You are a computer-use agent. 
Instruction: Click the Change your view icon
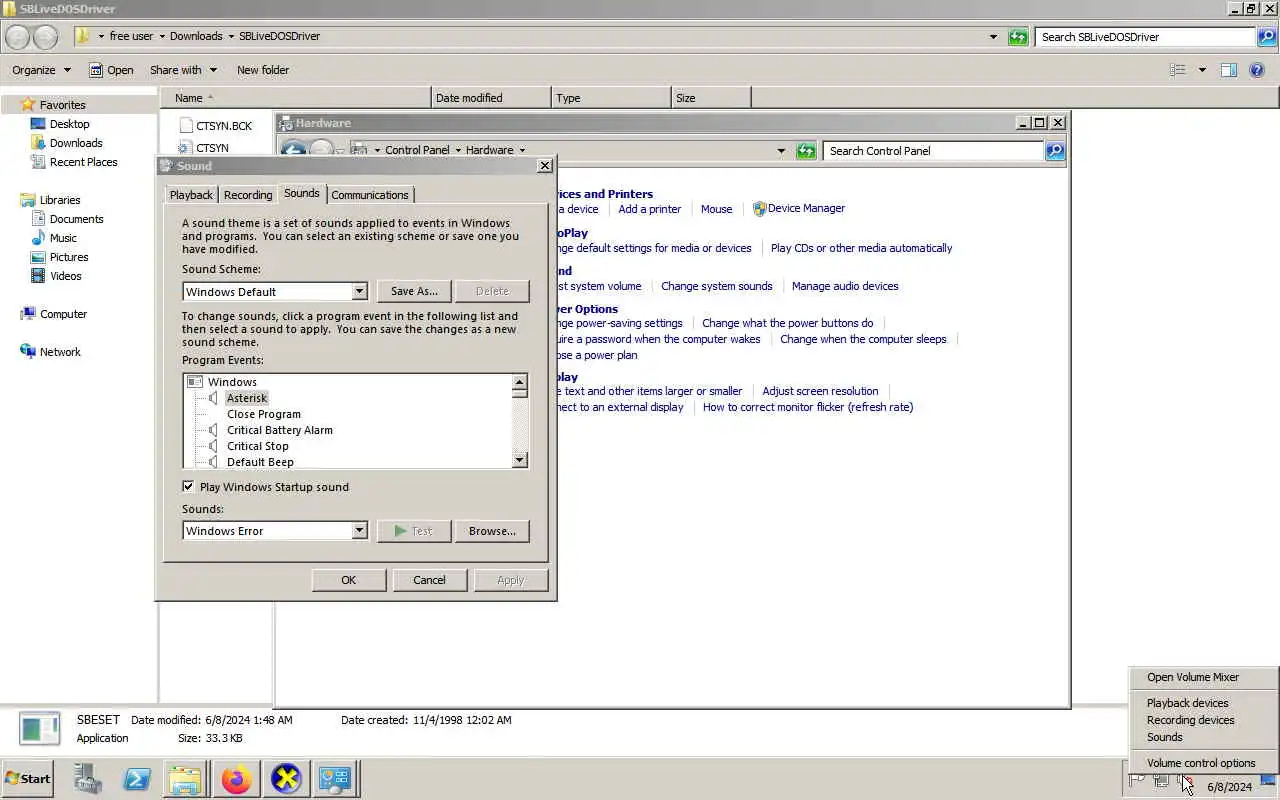(x=1178, y=70)
